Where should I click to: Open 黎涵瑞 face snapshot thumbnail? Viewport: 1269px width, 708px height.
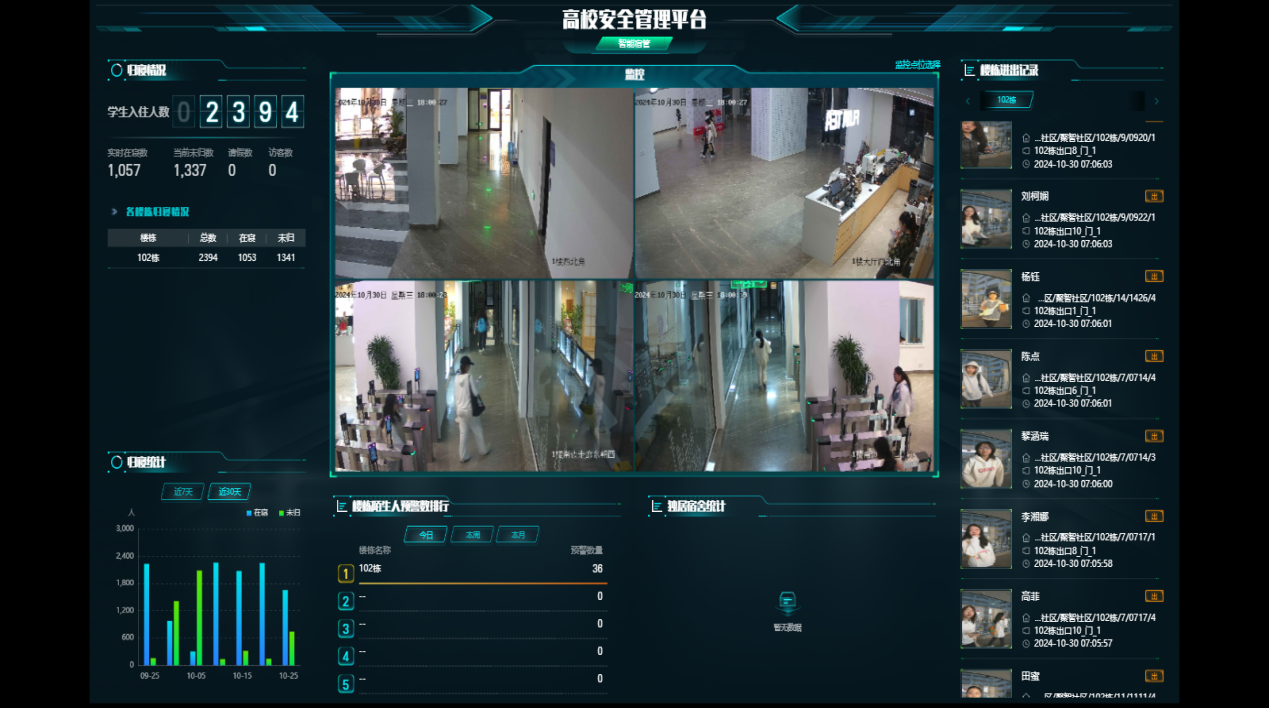click(986, 459)
